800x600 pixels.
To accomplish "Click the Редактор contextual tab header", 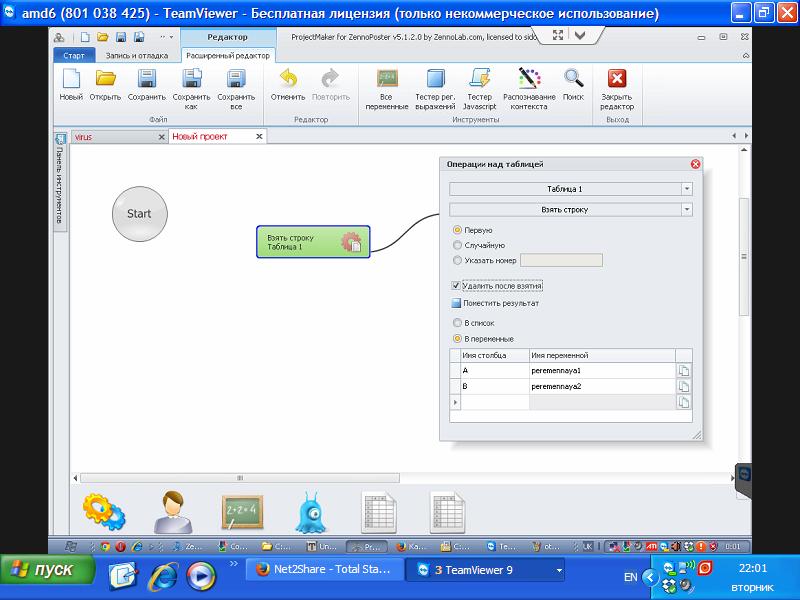I will [228, 37].
